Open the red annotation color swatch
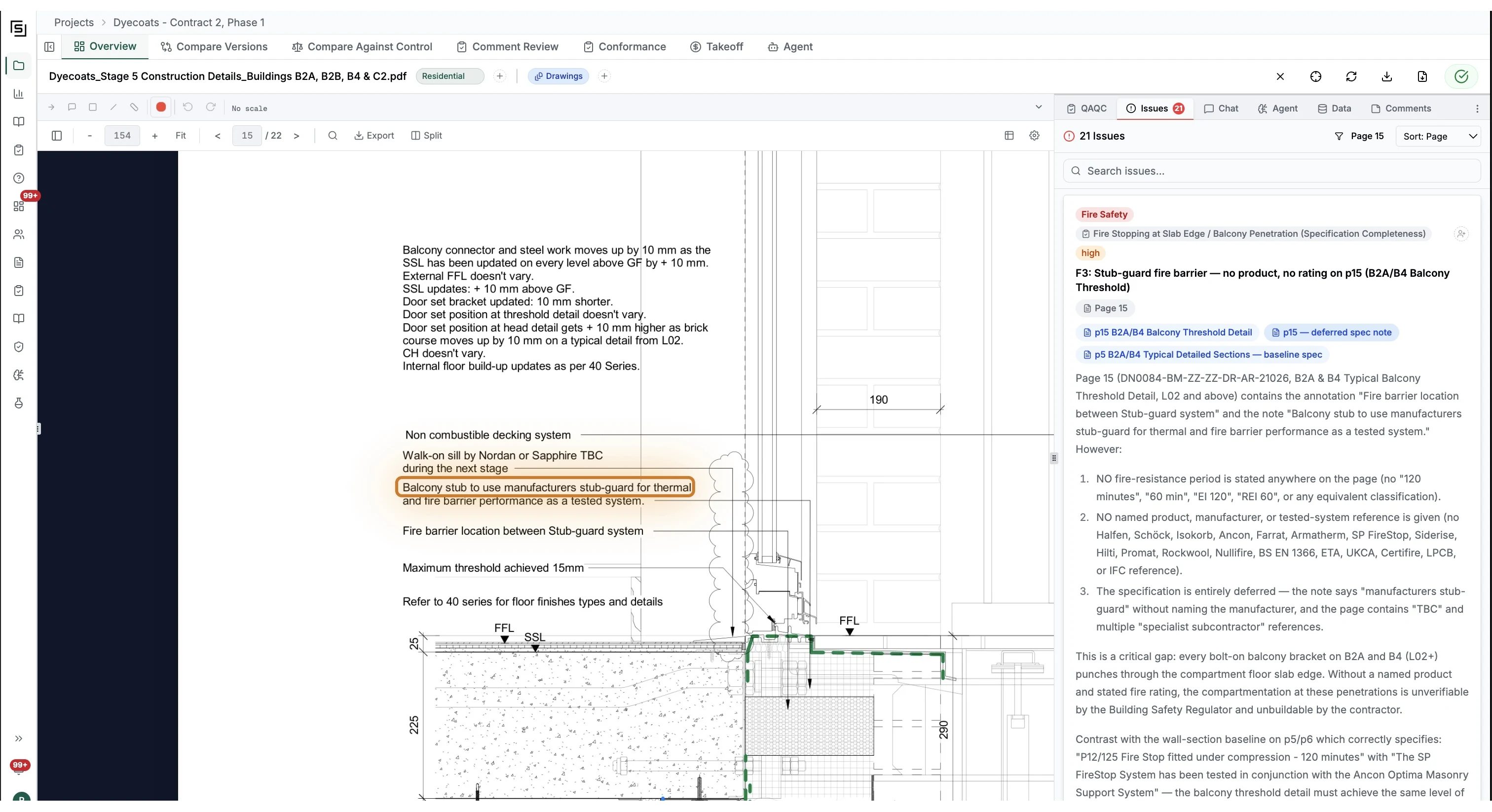The image size is (1492, 812). [x=161, y=107]
